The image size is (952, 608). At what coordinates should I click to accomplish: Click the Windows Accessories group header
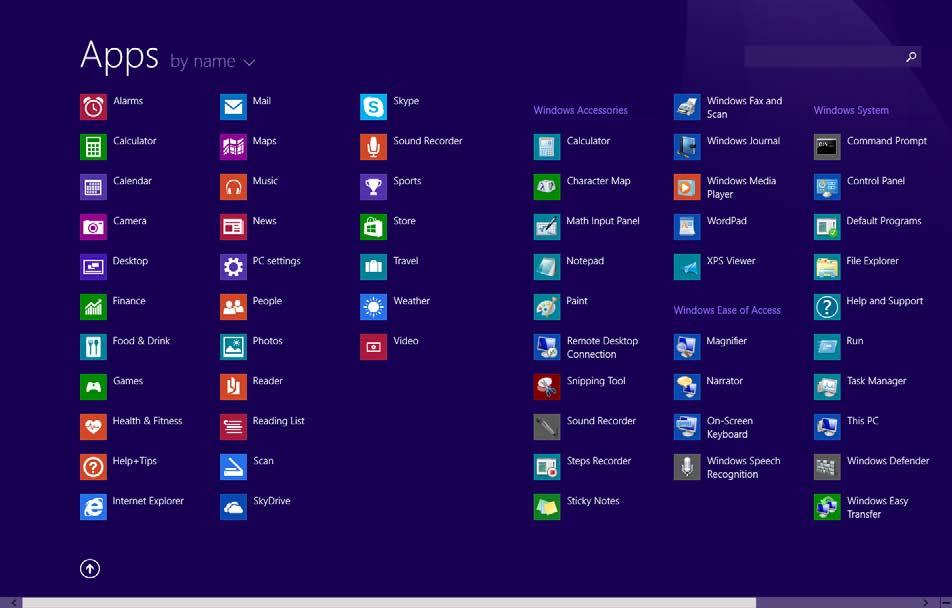(580, 110)
